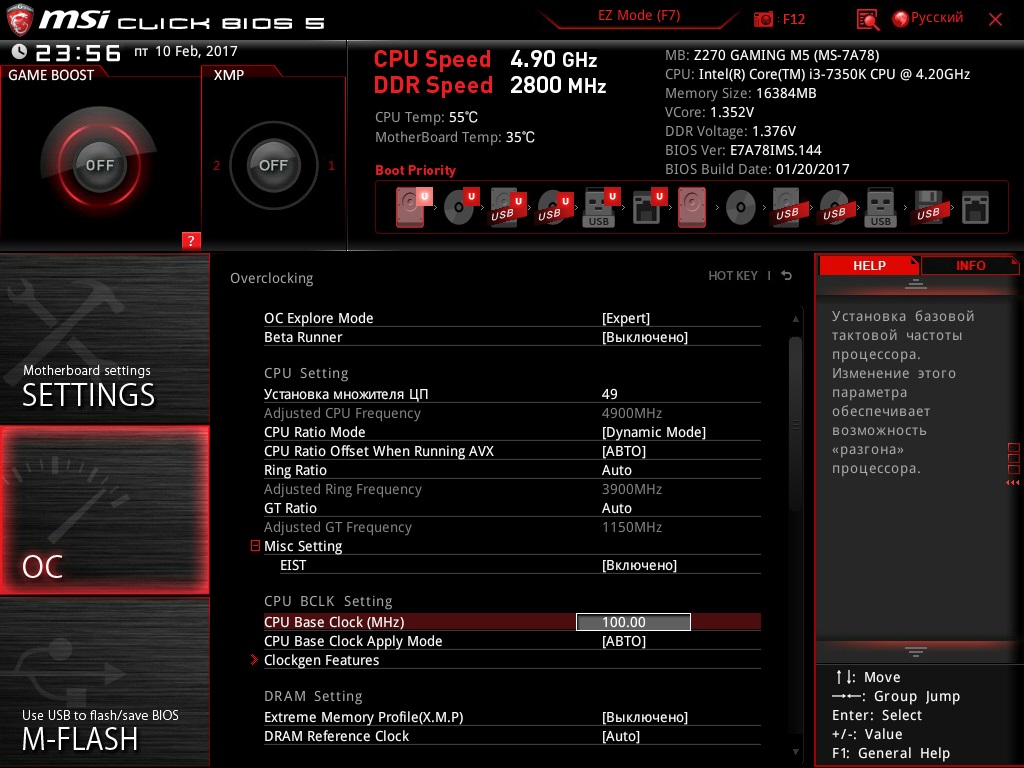Click the back arrow beside HOT KEY
The height and width of the screenshot is (768, 1024).
(787, 276)
